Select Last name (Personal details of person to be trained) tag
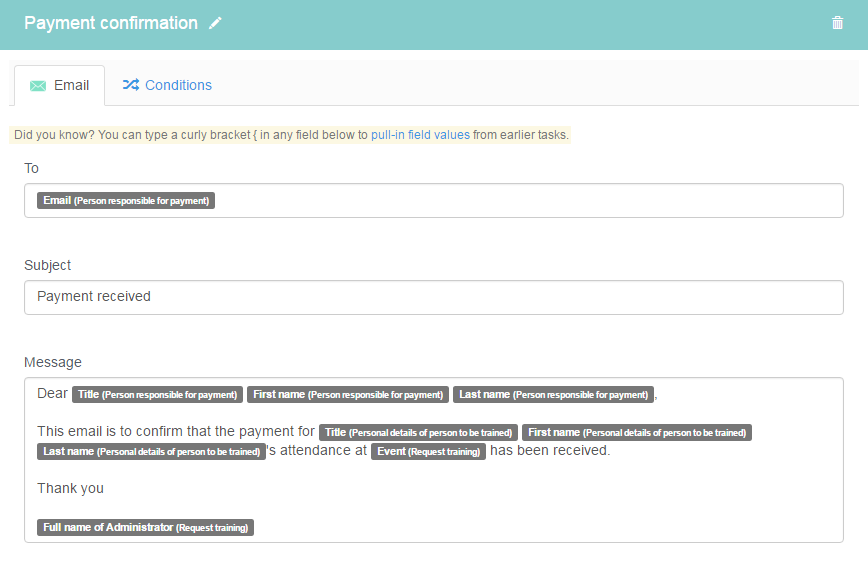Viewport: 868px width, 572px height. tap(151, 451)
